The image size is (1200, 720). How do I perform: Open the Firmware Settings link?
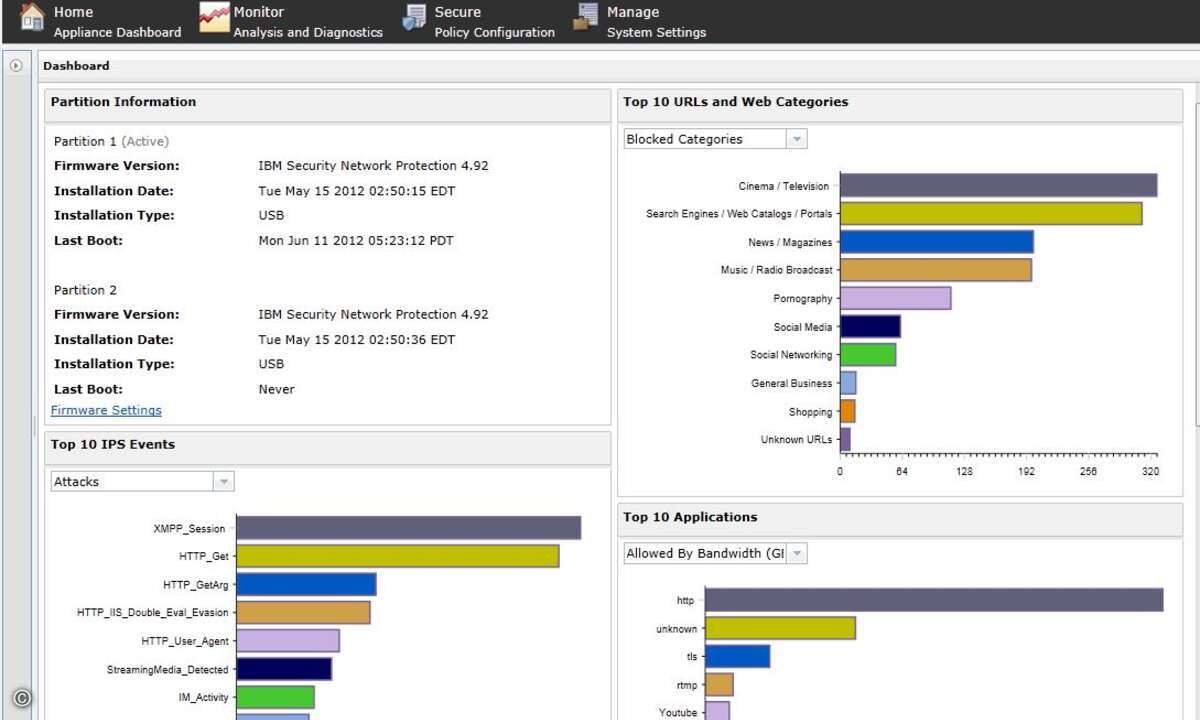pyautogui.click(x=106, y=411)
